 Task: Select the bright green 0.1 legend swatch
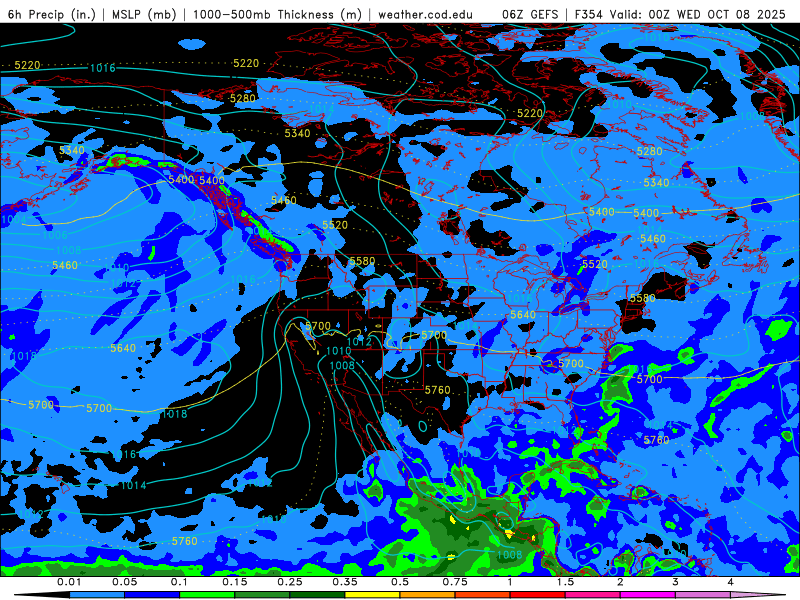(207, 595)
